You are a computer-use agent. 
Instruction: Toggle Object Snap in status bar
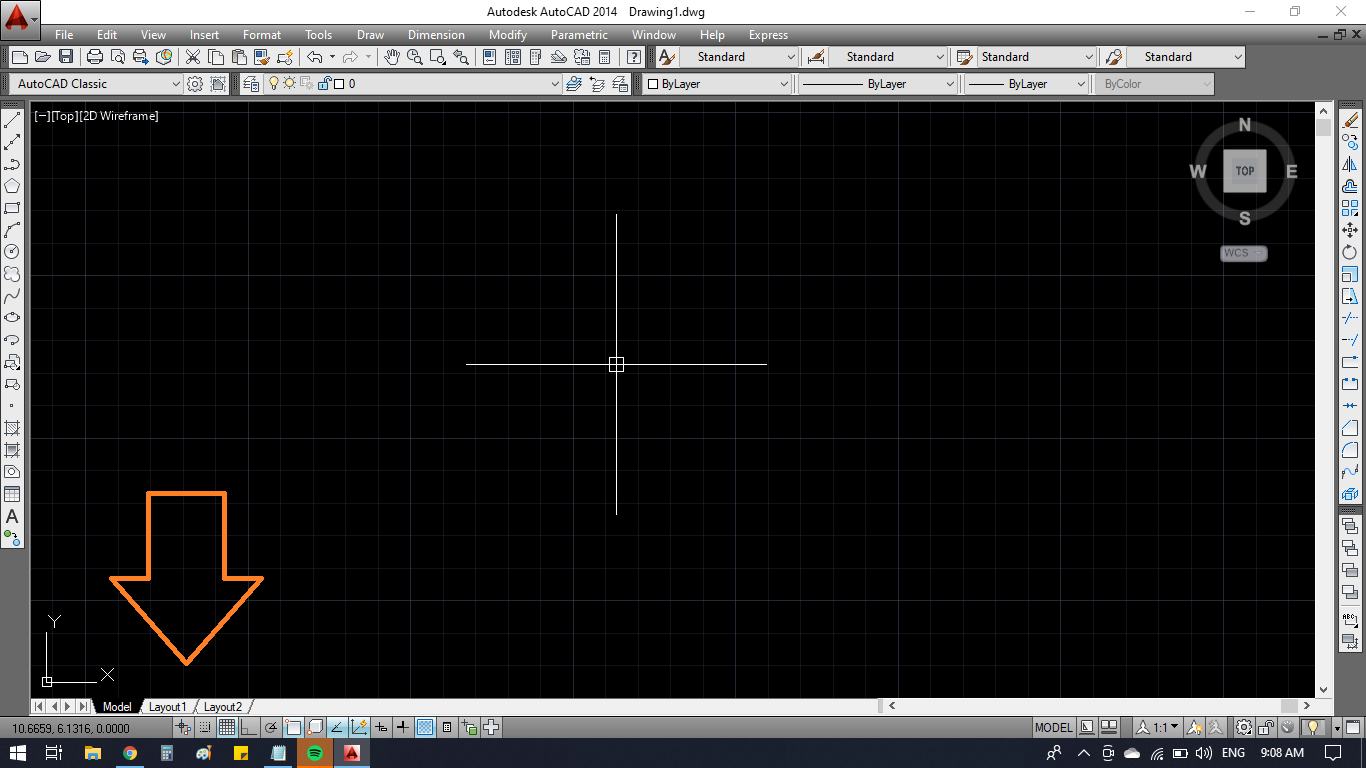point(293,727)
